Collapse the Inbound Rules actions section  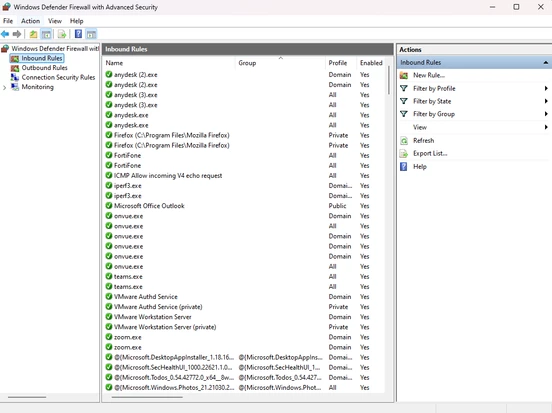click(x=546, y=63)
